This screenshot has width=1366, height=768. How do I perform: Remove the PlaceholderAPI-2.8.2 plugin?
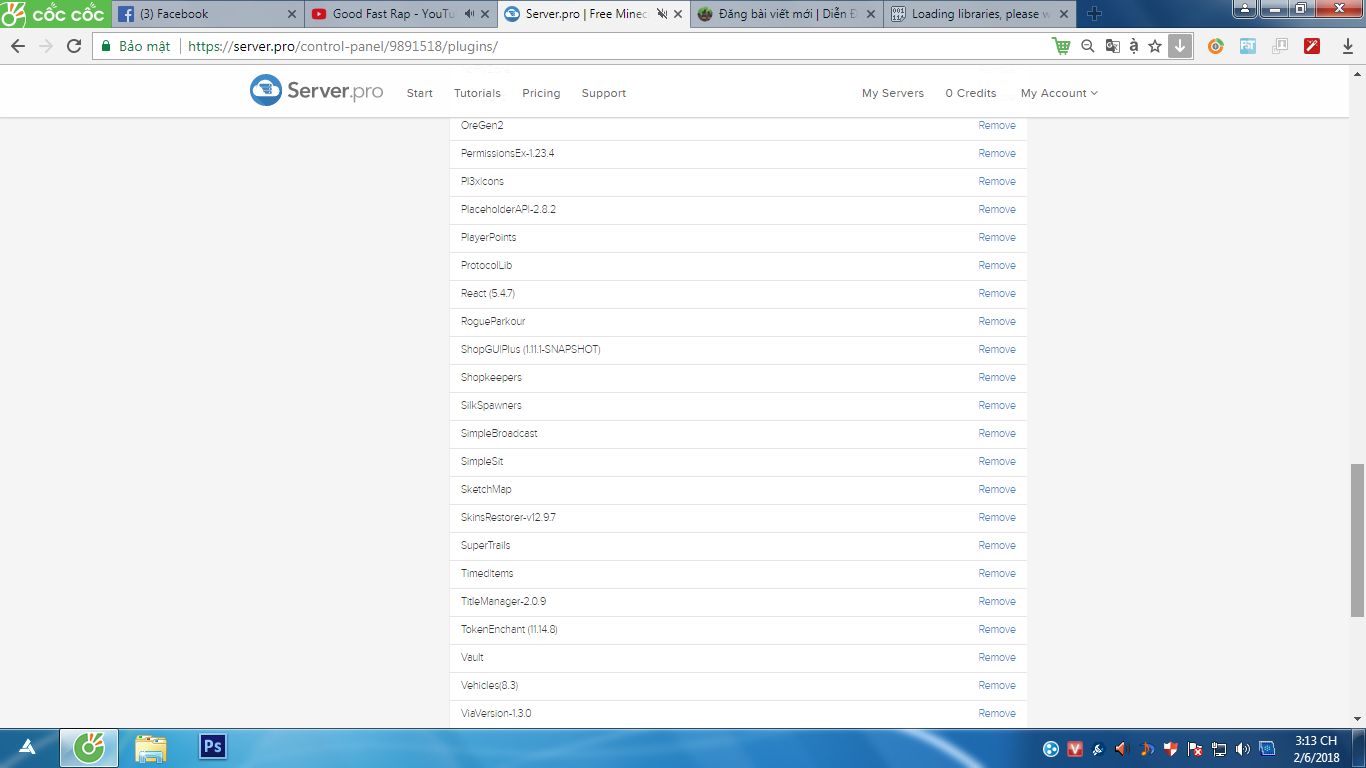click(x=997, y=209)
